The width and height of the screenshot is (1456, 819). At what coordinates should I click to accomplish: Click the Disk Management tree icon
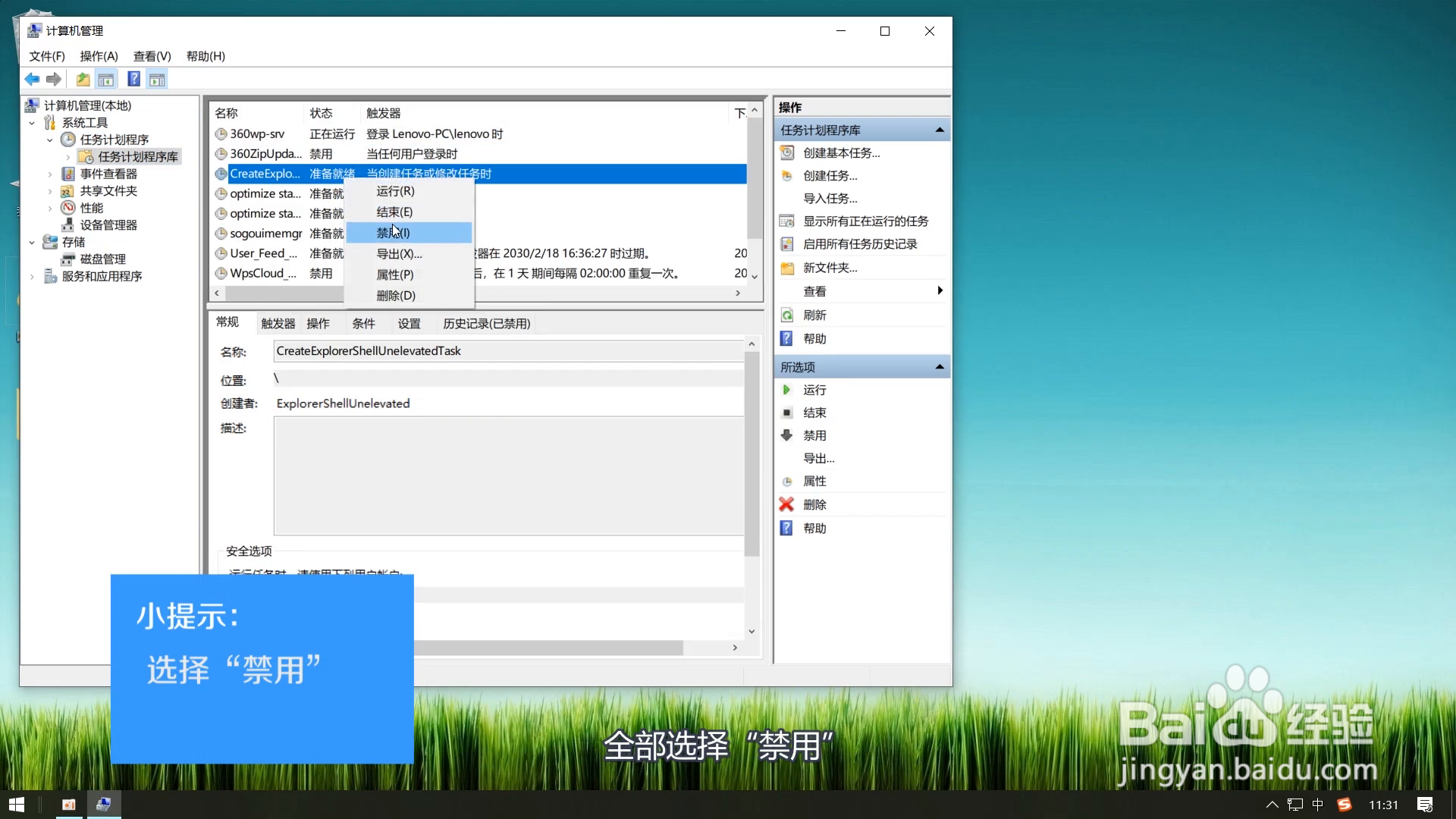pos(68,259)
